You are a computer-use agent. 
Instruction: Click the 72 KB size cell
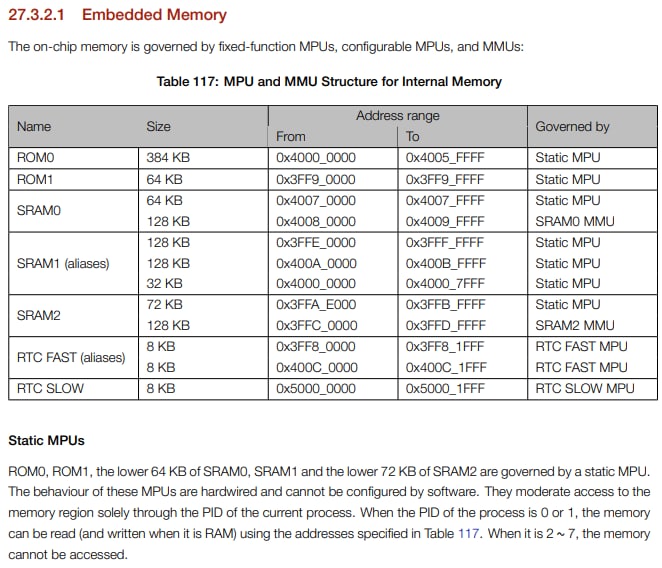click(164, 304)
